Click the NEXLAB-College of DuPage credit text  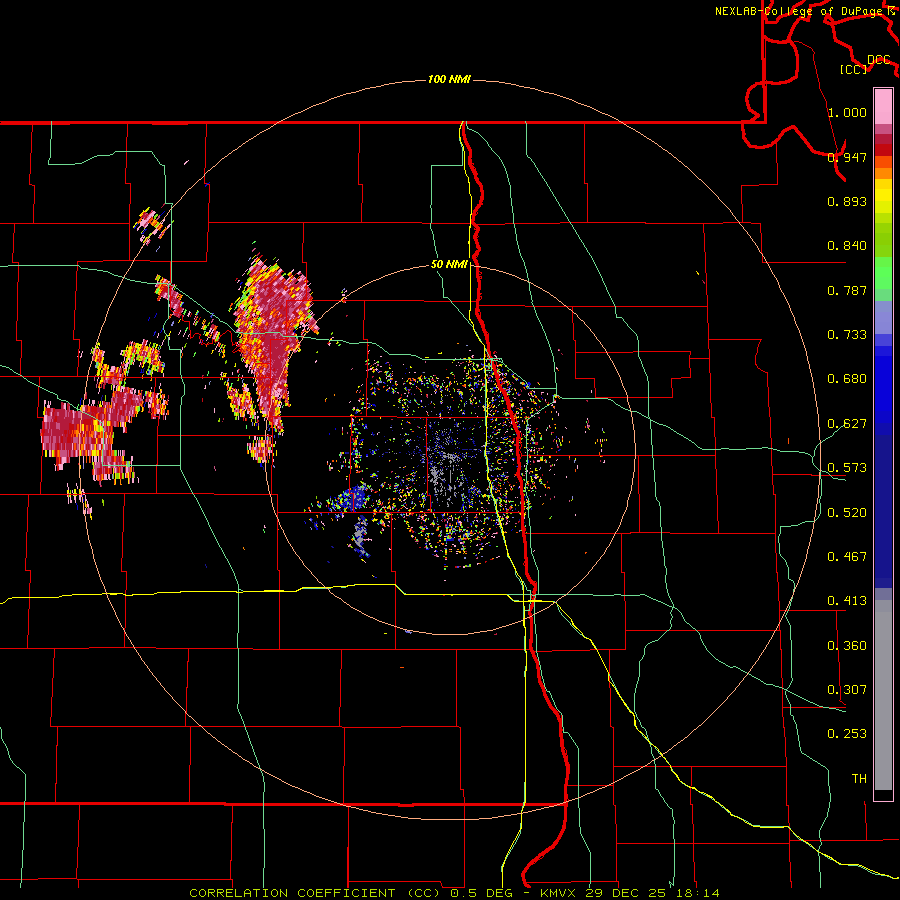pos(800,11)
